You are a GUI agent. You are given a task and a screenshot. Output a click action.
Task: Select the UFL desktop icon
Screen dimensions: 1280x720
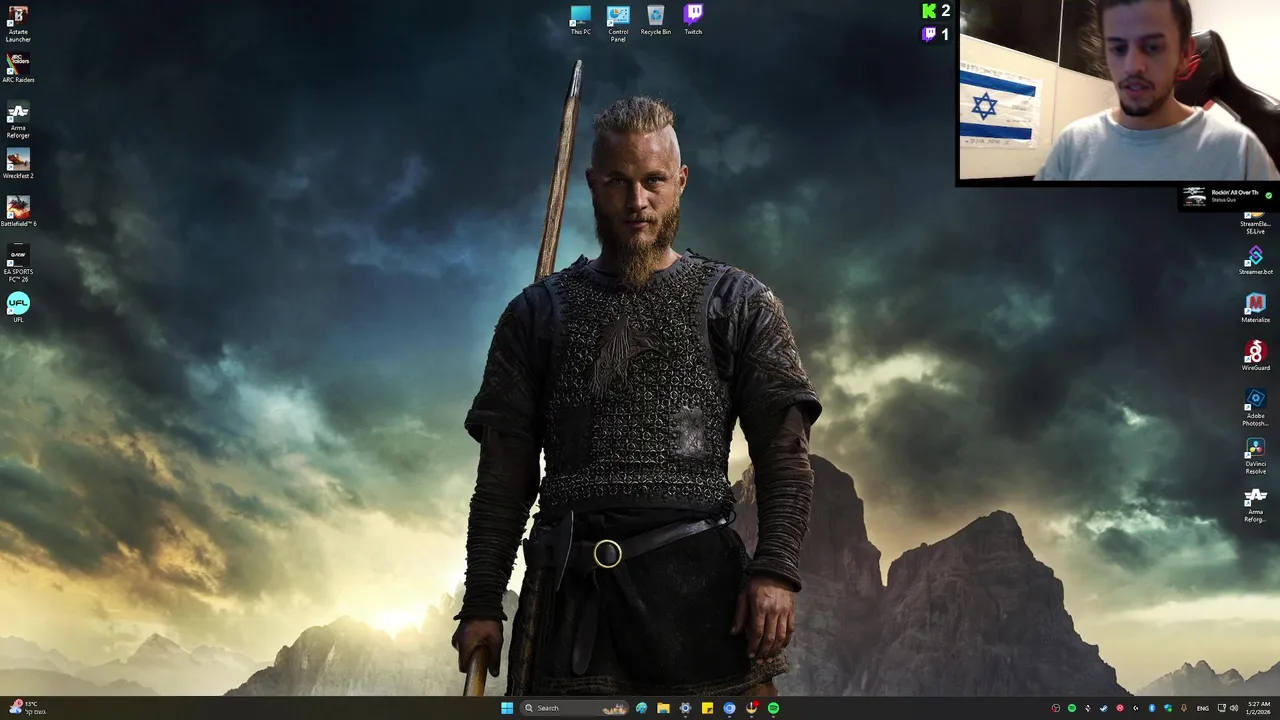(x=18, y=308)
